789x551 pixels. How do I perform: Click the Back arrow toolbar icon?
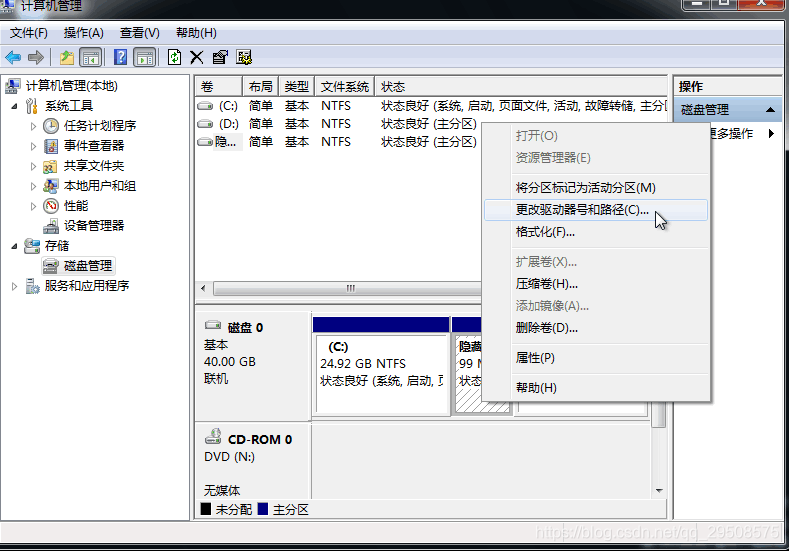(13, 57)
